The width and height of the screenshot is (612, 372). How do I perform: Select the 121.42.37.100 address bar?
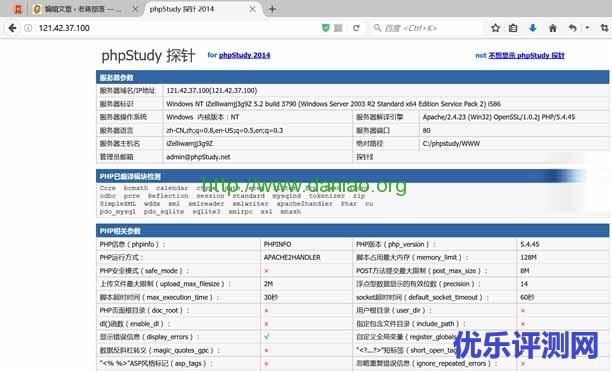pos(64,28)
